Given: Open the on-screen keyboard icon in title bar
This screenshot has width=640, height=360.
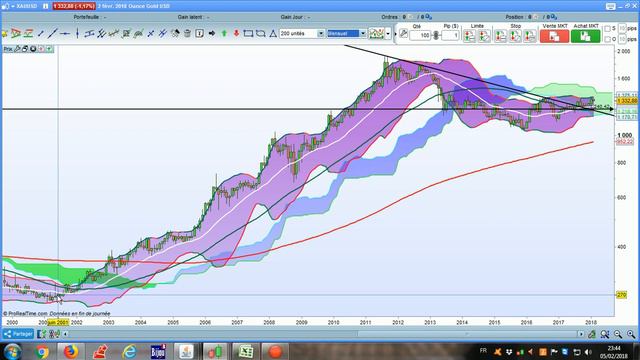Looking at the screenshot, I should 611,6.
